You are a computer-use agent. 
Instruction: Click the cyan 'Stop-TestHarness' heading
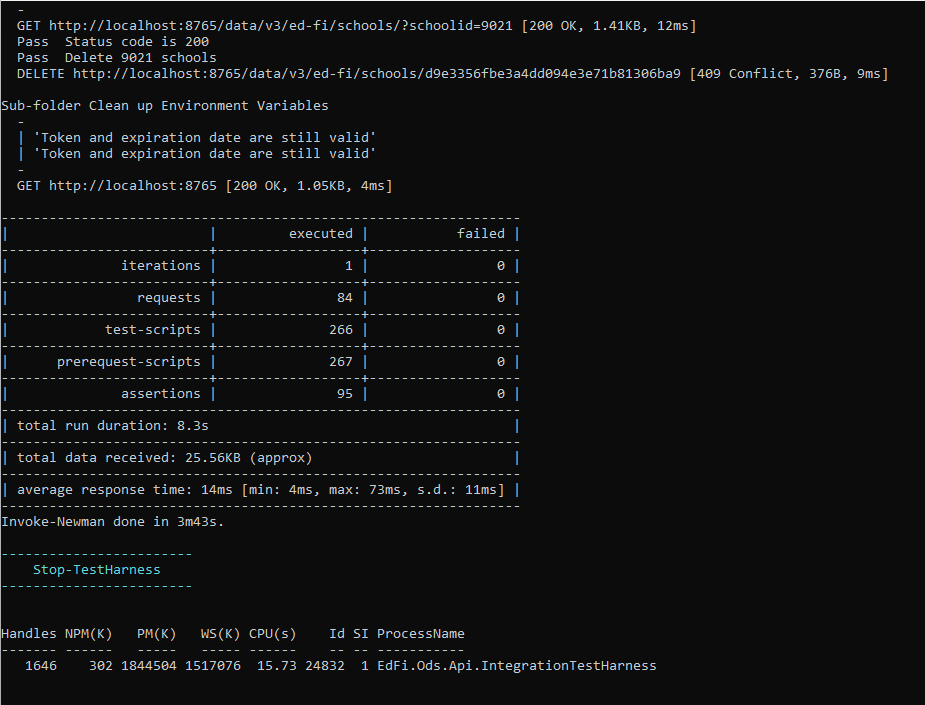click(97, 570)
